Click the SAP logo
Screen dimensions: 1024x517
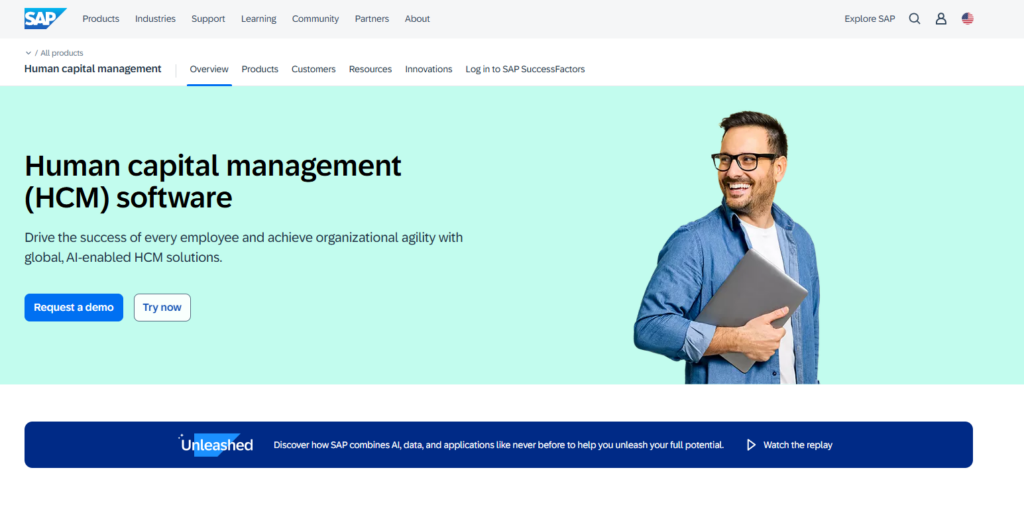(45, 18)
